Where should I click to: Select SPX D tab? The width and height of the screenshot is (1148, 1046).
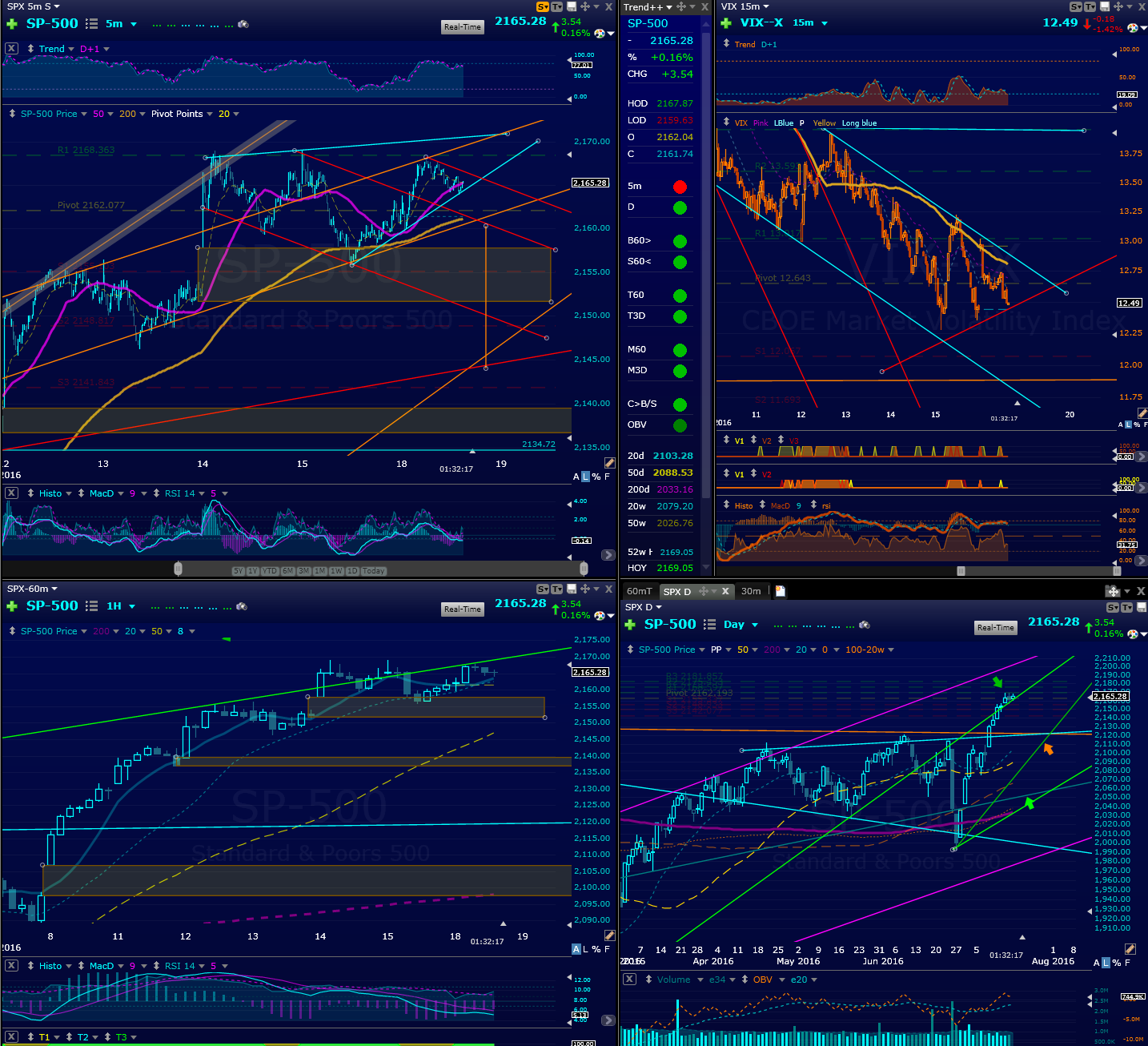pos(677,592)
